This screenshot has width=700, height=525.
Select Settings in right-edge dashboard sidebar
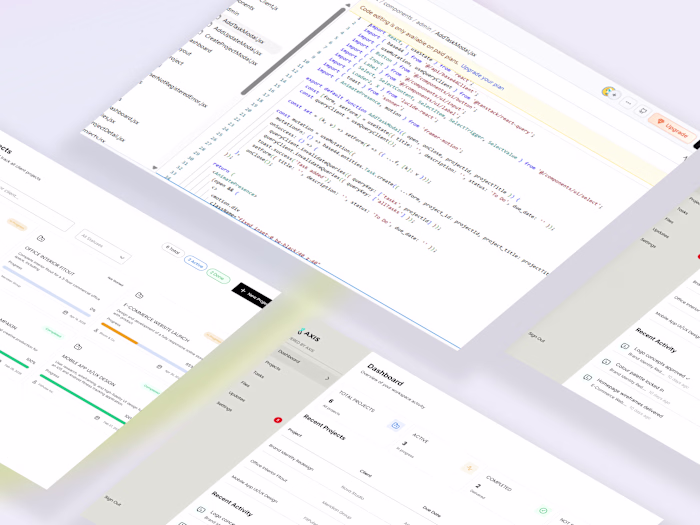click(648, 243)
